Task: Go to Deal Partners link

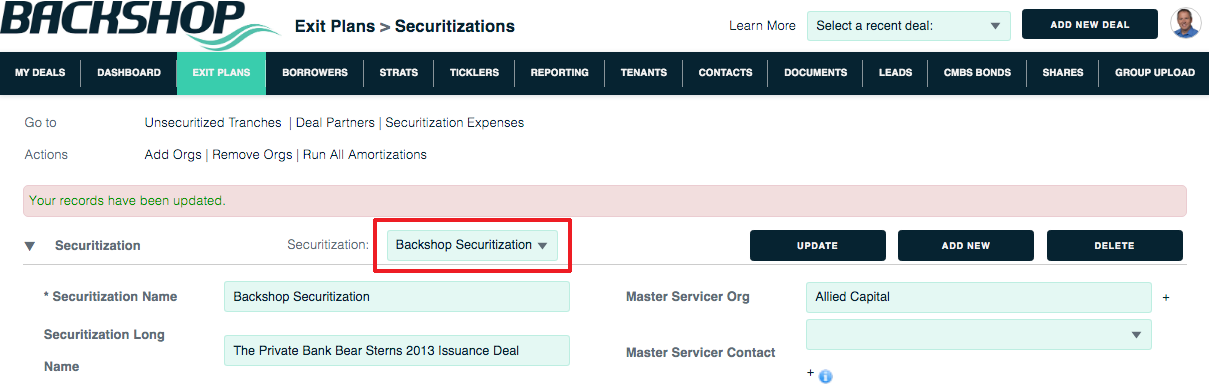Action: click(335, 123)
